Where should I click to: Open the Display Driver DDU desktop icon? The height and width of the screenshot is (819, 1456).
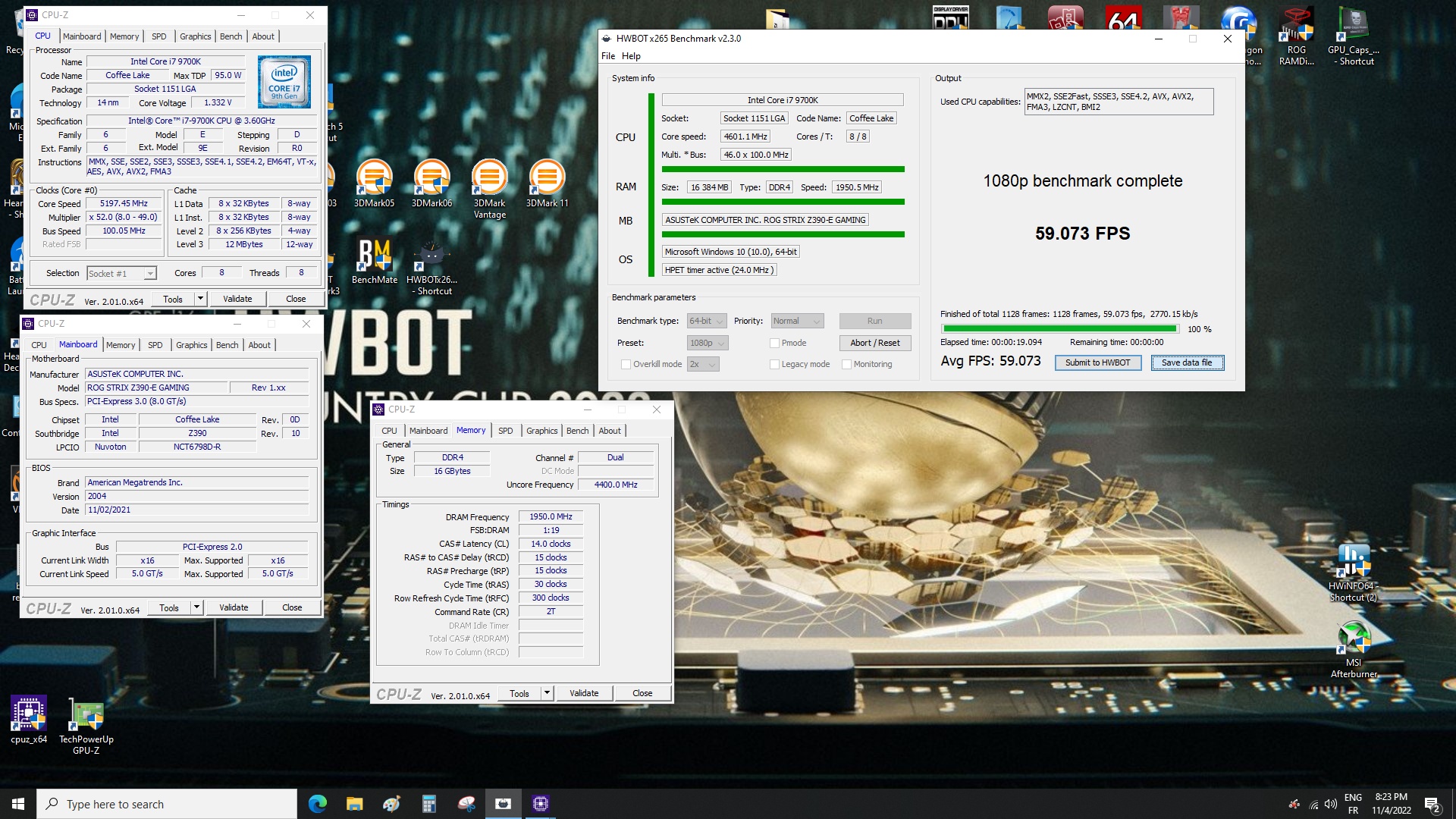(x=950, y=17)
